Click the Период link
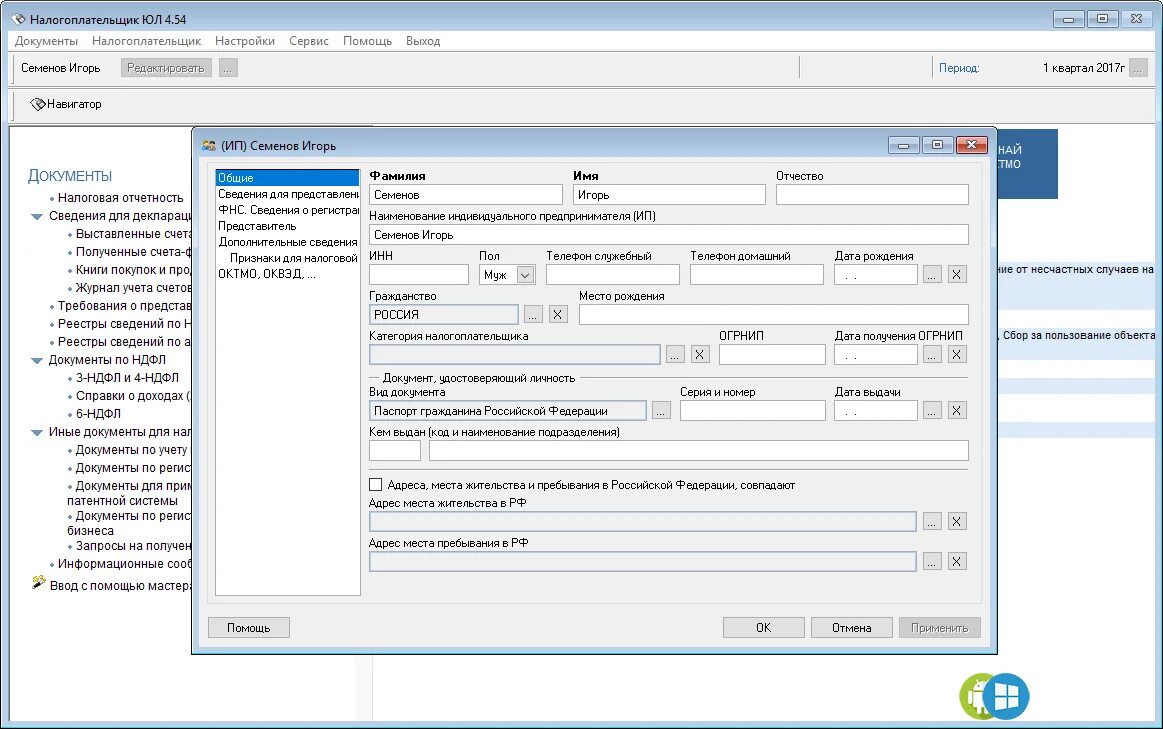This screenshot has height=729, width=1163. 959,68
